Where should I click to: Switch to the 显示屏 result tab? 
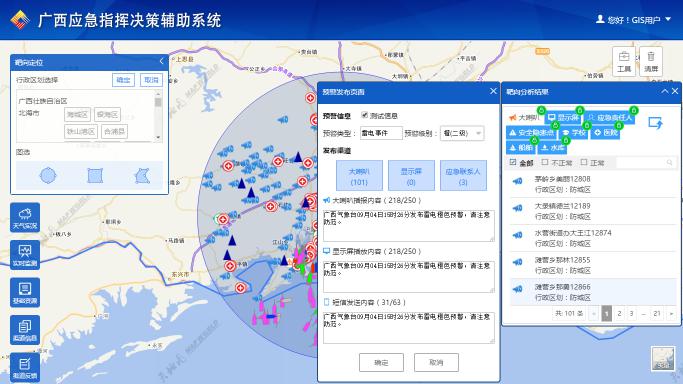tap(563, 118)
